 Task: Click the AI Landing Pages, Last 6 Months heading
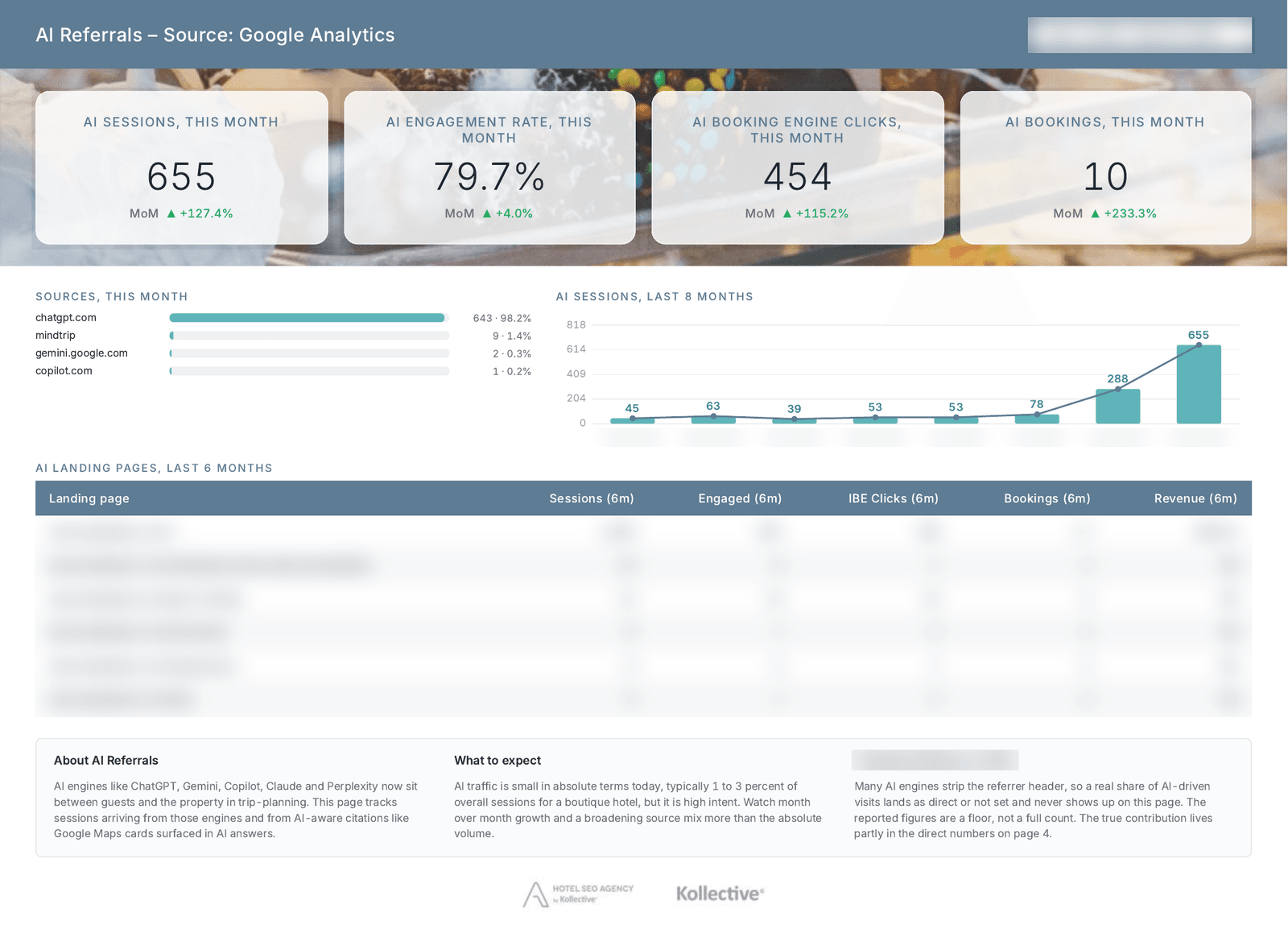[154, 468]
